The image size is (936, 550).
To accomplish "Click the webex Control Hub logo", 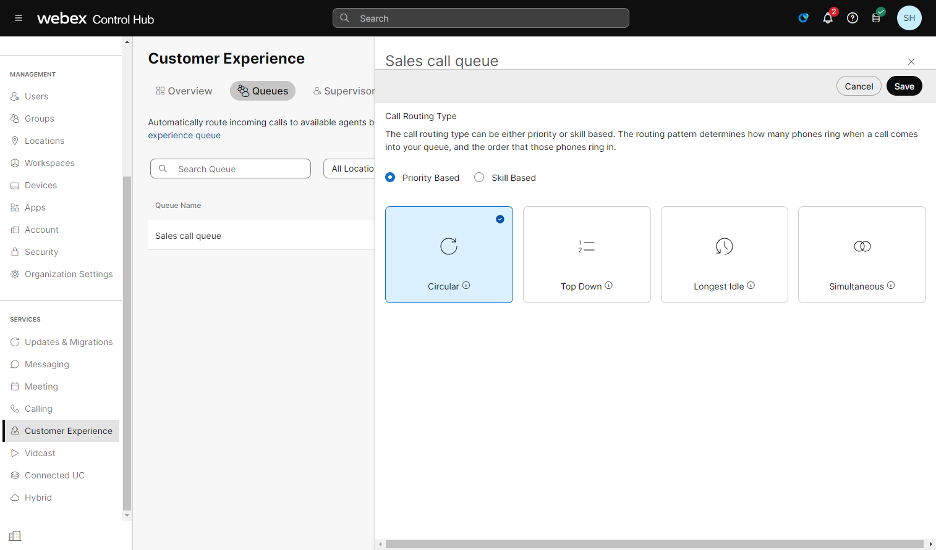I will coord(96,19).
